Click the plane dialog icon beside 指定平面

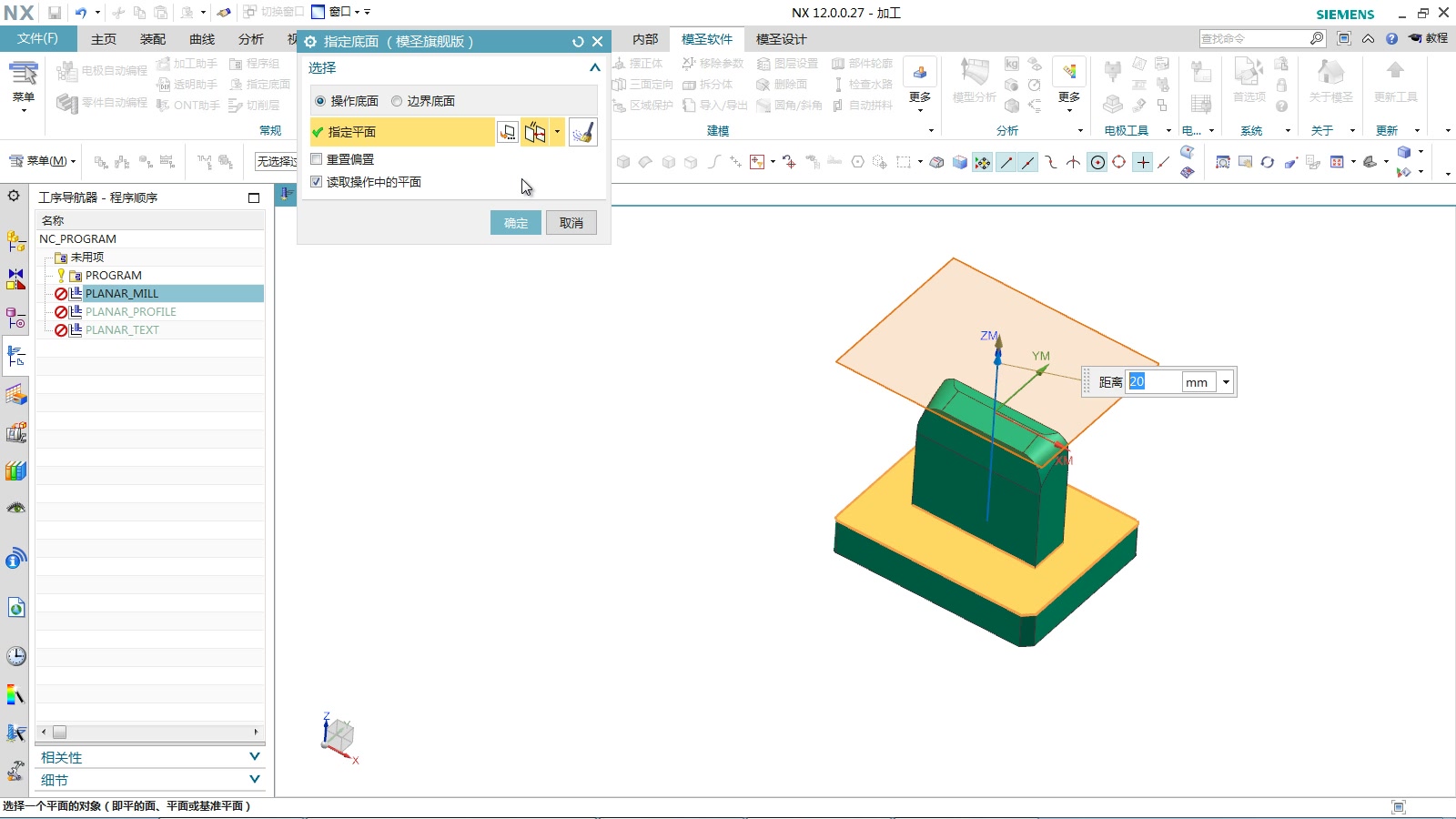pos(508,132)
